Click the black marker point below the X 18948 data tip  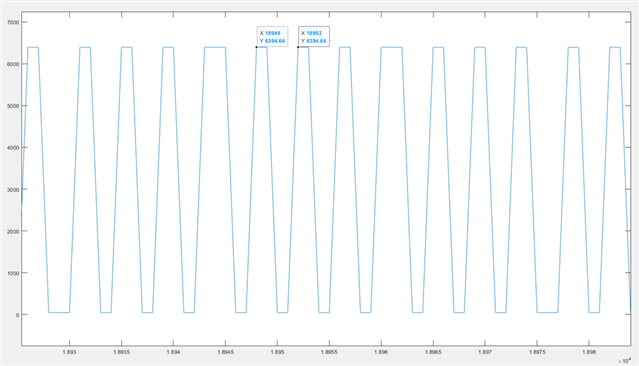click(x=257, y=47)
